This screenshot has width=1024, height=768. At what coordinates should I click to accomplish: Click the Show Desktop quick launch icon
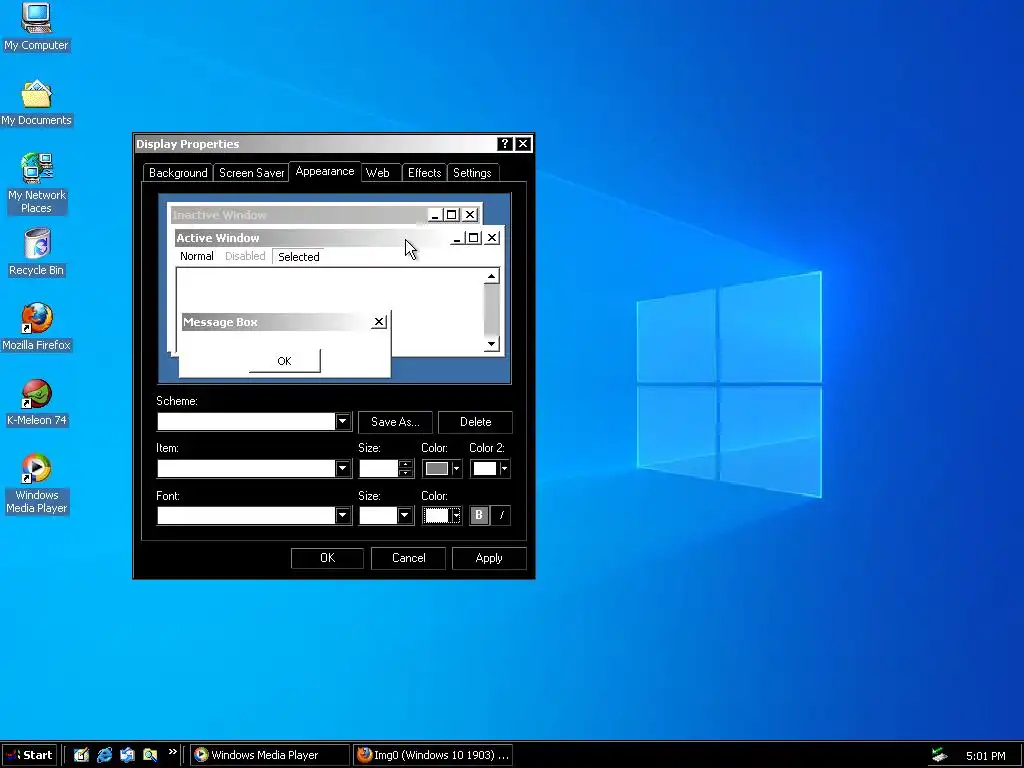tap(81, 755)
